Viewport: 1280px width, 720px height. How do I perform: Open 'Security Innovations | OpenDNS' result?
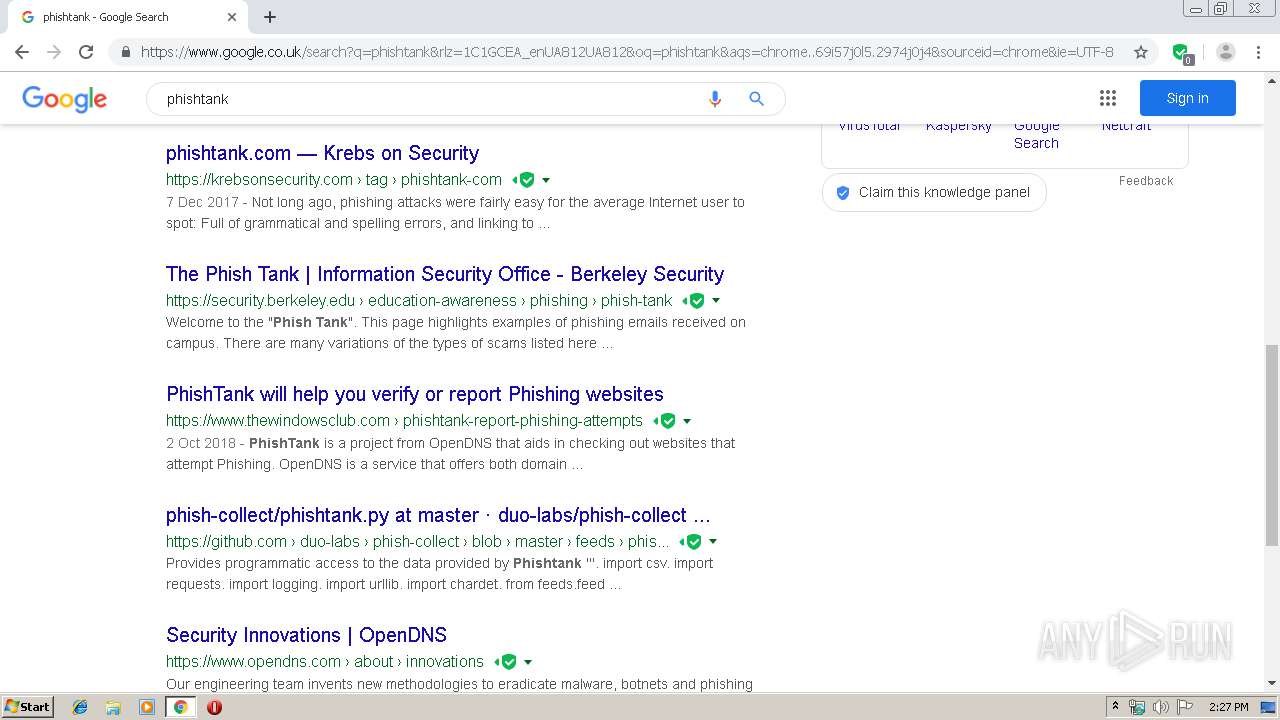pyautogui.click(x=306, y=635)
